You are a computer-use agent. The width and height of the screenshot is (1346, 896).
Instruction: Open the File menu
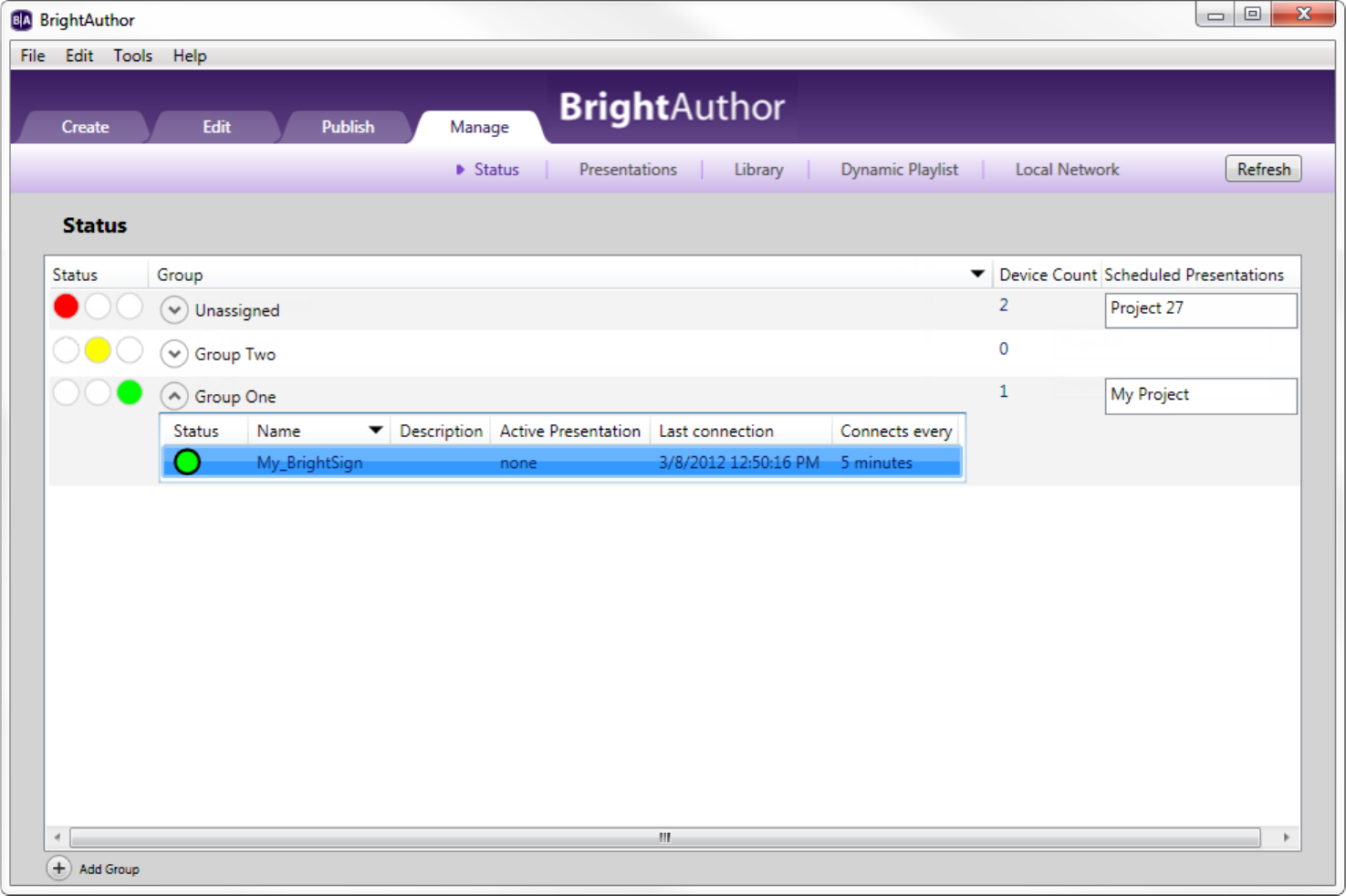tap(33, 56)
